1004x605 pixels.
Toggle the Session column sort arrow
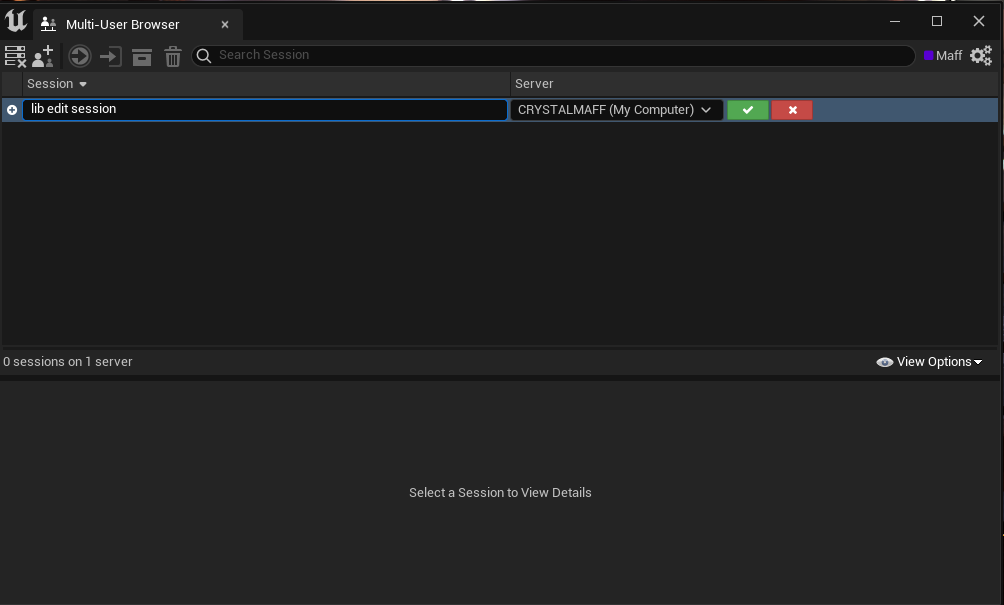84,83
